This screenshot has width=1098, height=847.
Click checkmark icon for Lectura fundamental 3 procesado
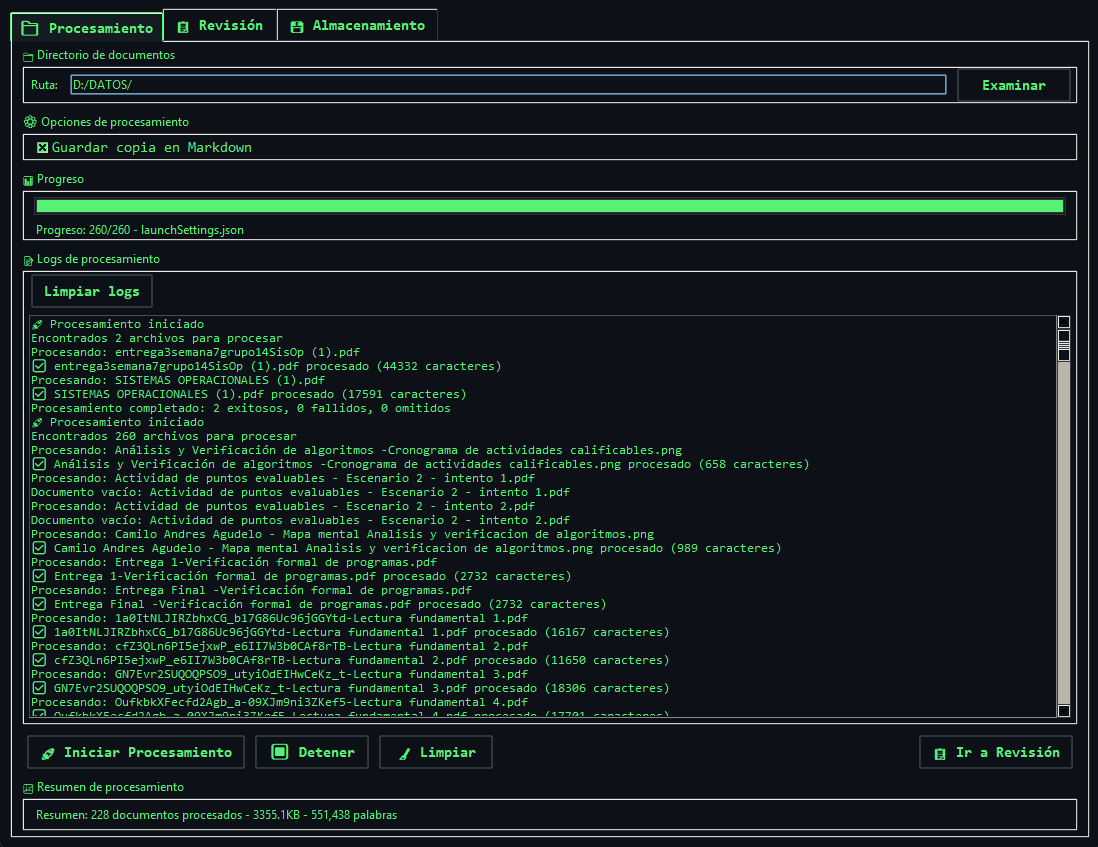click(x=39, y=688)
